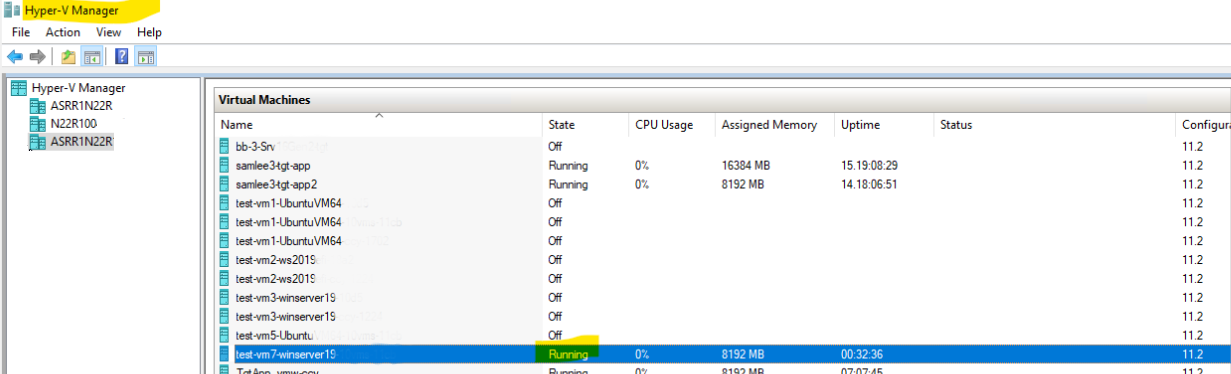This screenshot has height=374, width=1231.
Task: Select the test-vm7-winserver19 virtual machine
Action: pyautogui.click(x=724, y=354)
